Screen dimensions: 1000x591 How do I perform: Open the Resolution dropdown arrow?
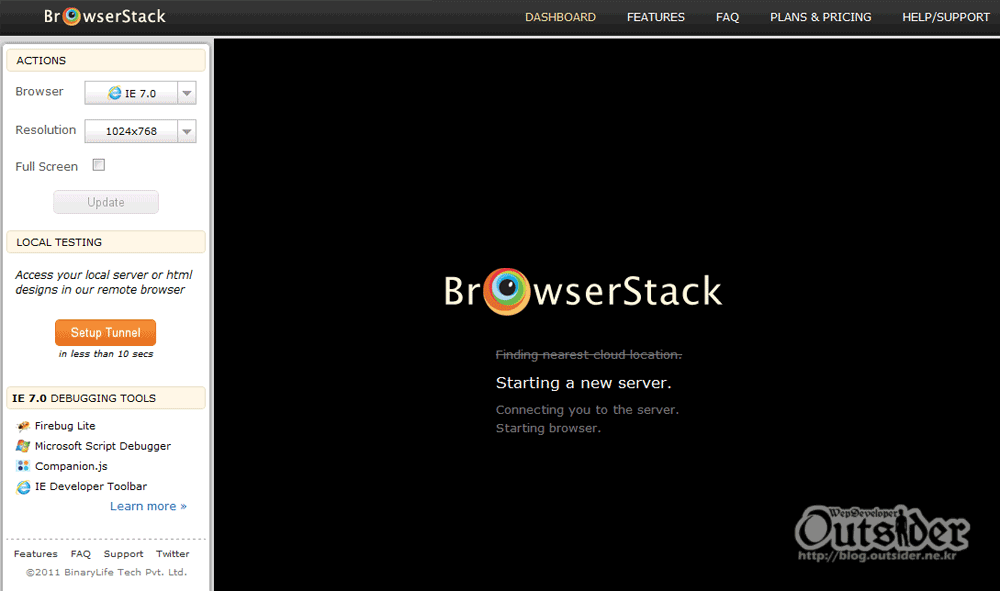pyautogui.click(x=186, y=131)
